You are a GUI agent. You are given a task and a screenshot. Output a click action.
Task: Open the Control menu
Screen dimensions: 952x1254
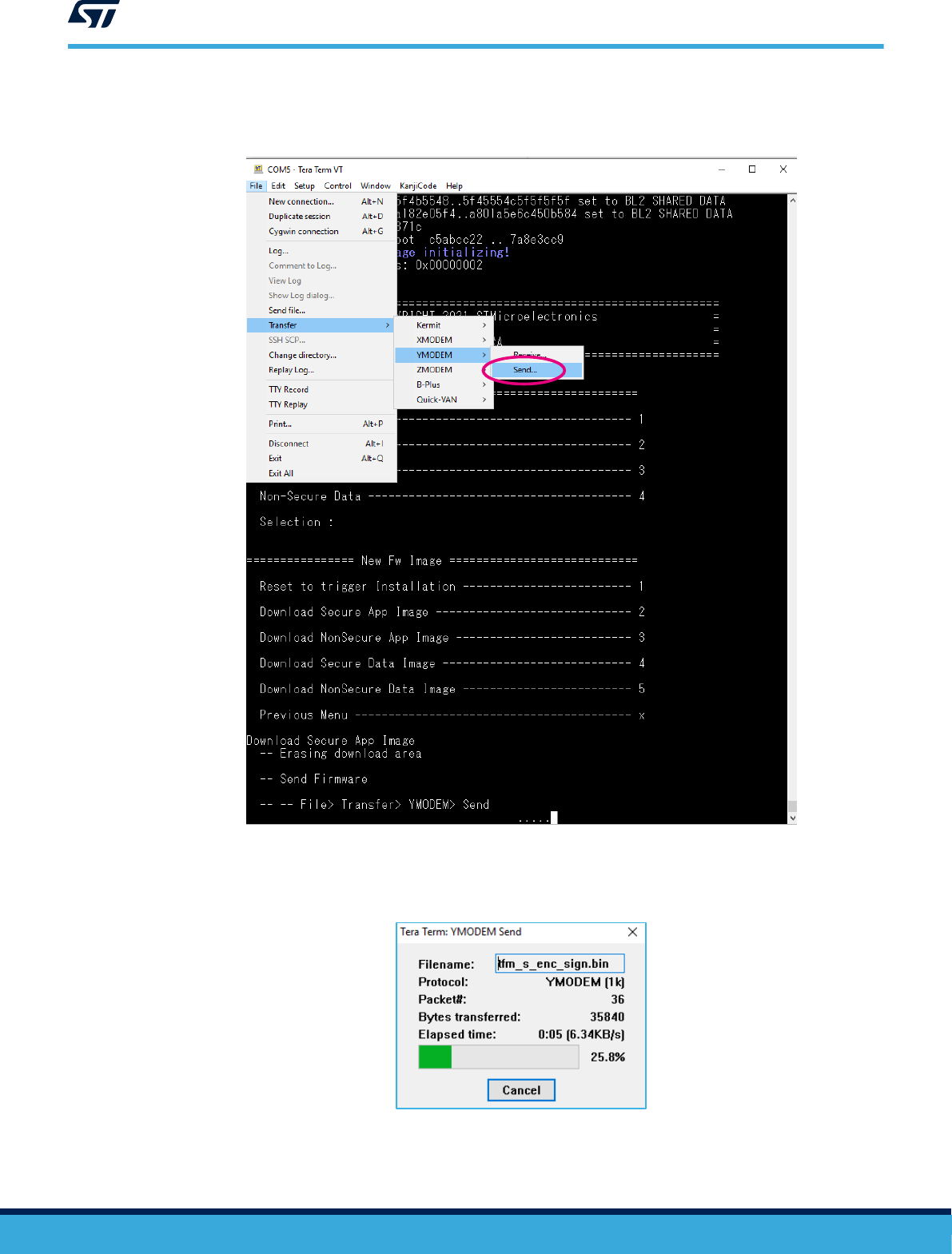[x=338, y=185]
